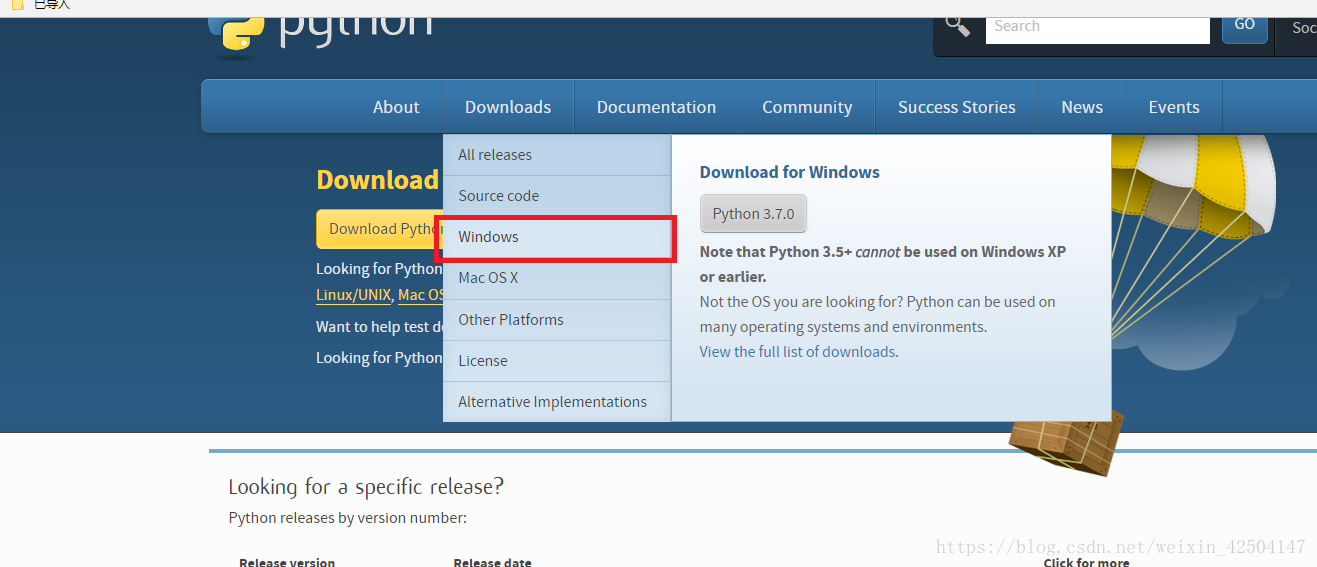Click the Release date column header
The image size is (1317, 567).
pyautogui.click(x=492, y=562)
